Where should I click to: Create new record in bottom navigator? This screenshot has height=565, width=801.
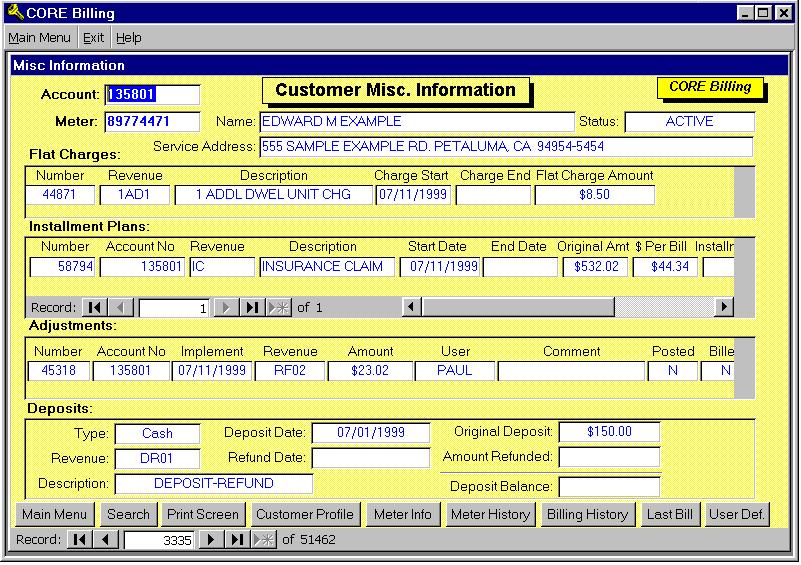click(264, 539)
